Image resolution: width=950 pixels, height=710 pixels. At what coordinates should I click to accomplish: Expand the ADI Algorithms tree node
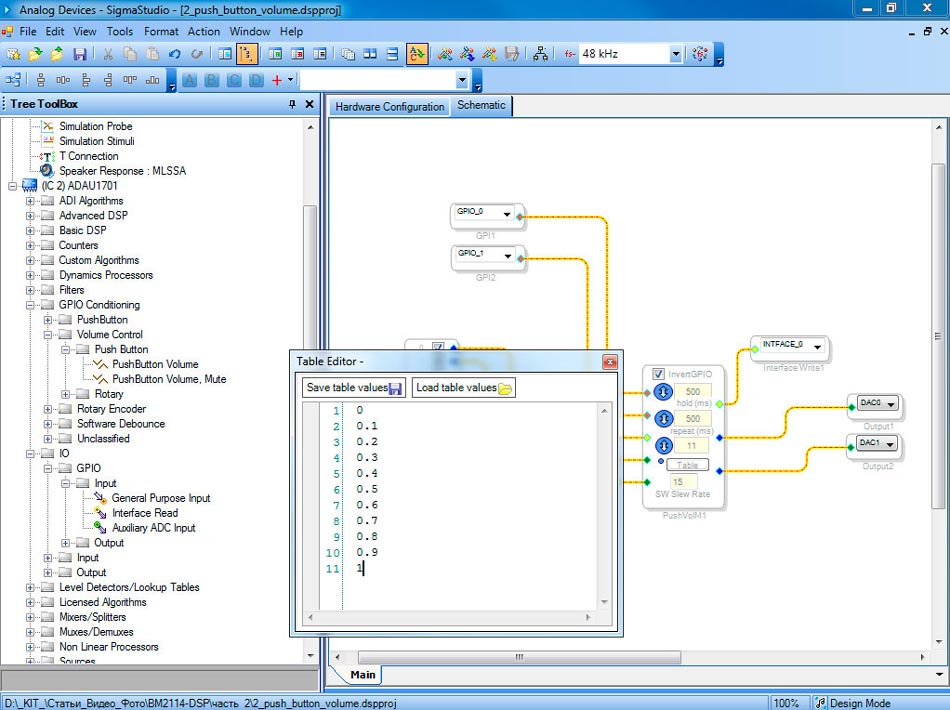tap(30, 201)
